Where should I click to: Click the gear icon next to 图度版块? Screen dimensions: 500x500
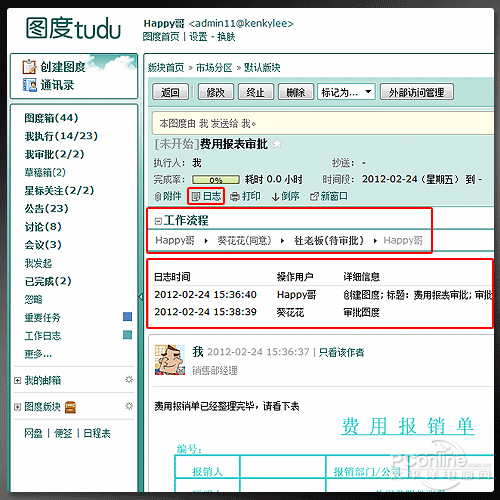129,406
